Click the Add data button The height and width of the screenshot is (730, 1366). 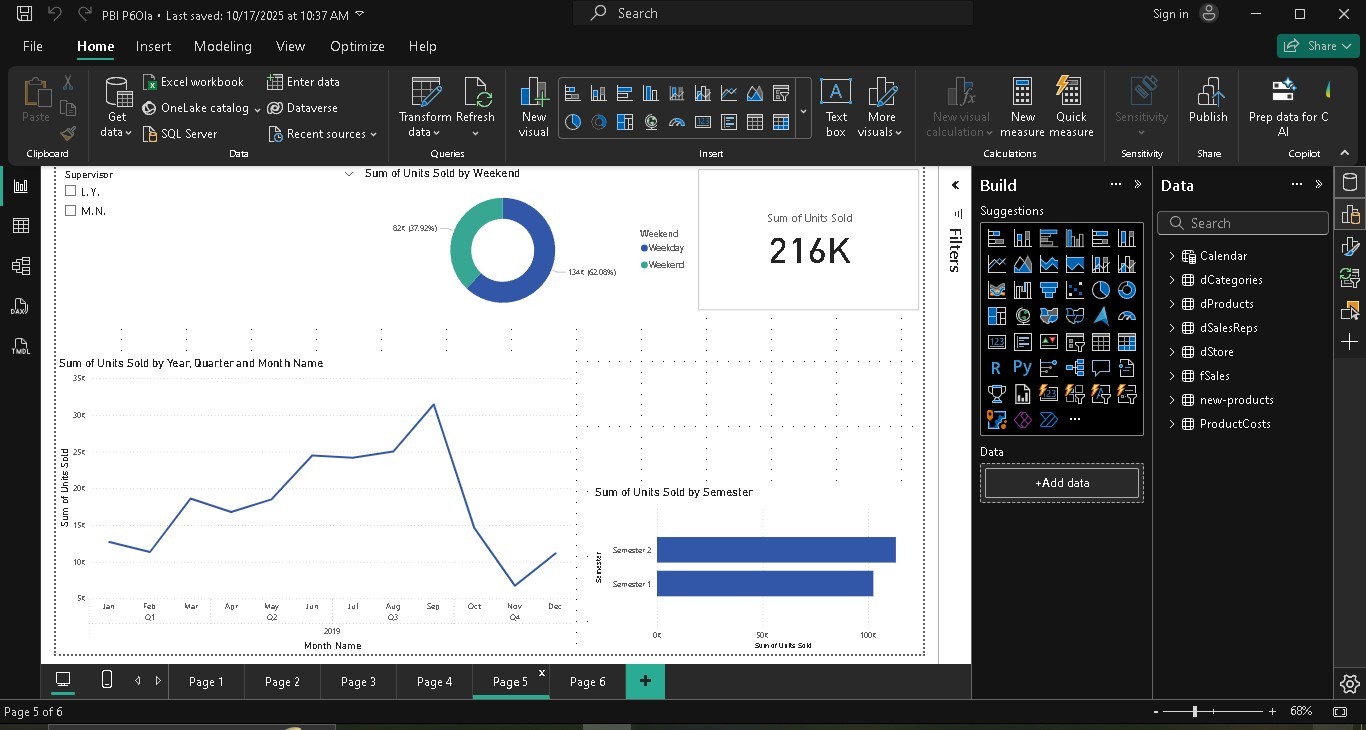click(x=1061, y=483)
